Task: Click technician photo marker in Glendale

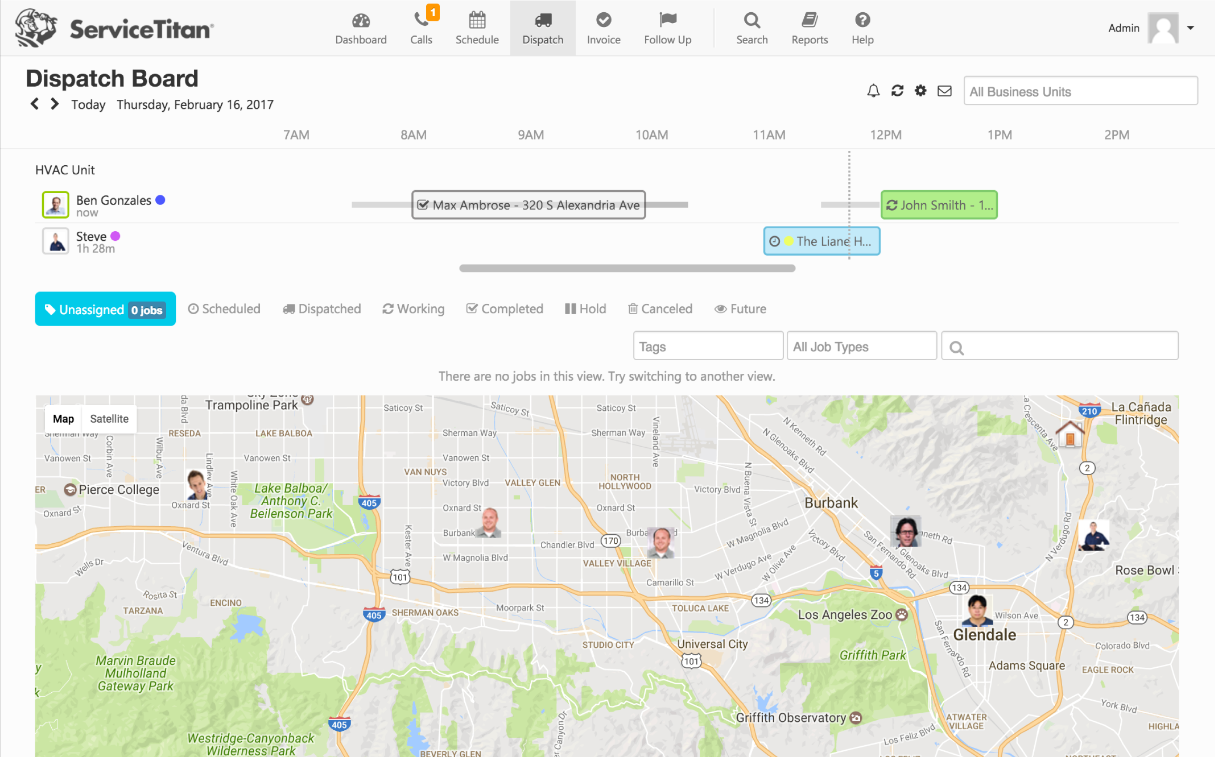Action: tap(978, 611)
